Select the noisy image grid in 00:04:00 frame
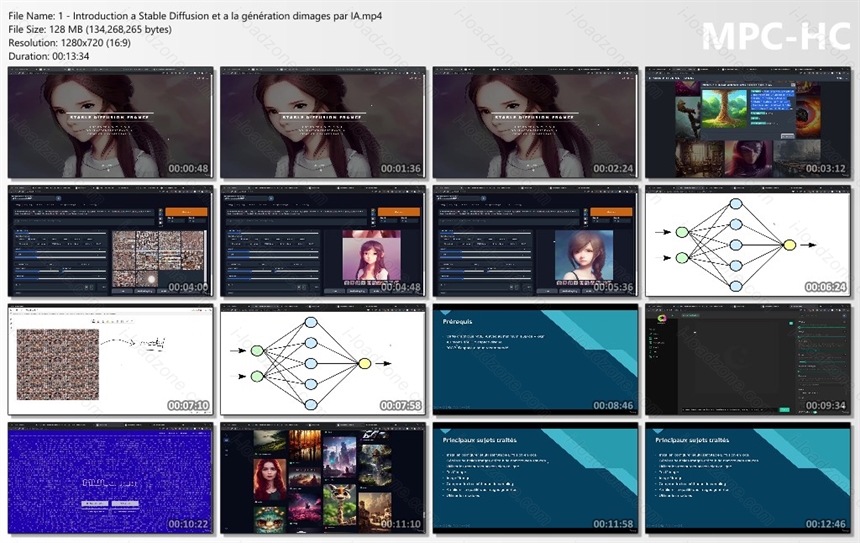Screen dimensions: 860x543 (158, 258)
